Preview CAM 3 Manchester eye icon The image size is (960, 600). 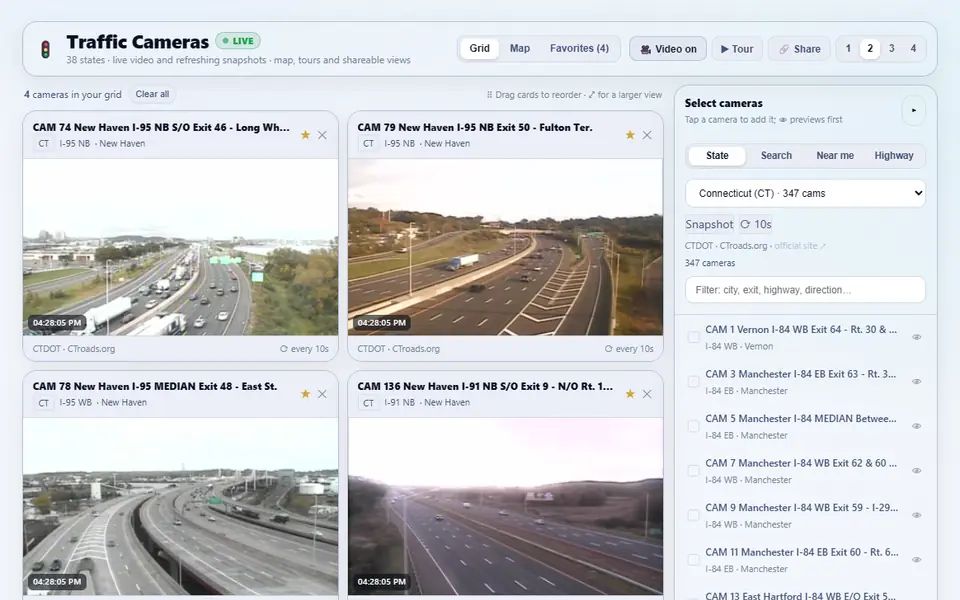(917, 381)
